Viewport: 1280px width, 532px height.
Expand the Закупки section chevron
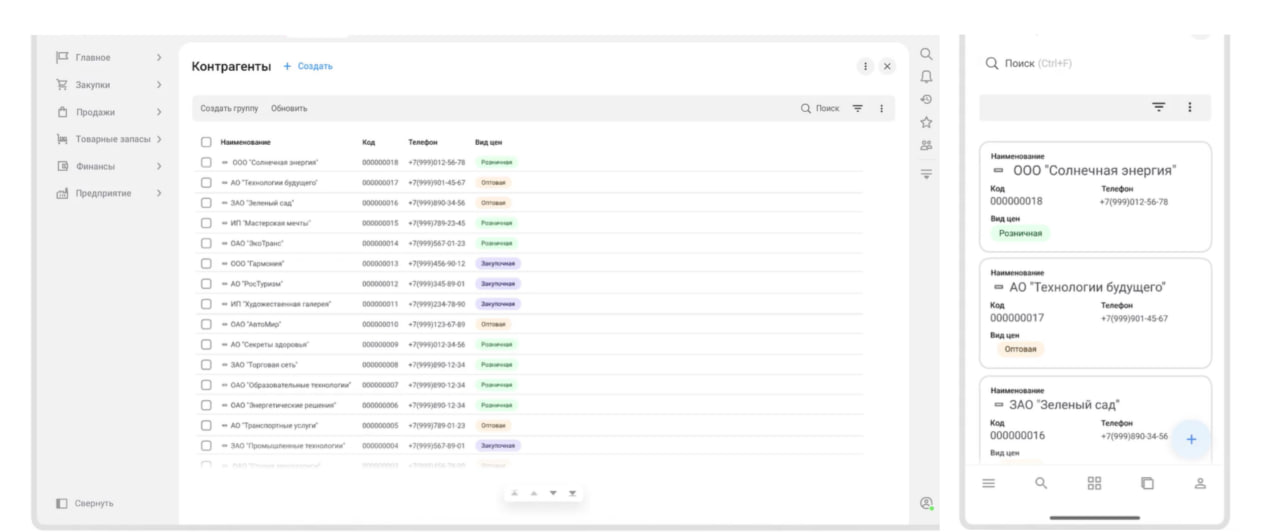[x=158, y=85]
